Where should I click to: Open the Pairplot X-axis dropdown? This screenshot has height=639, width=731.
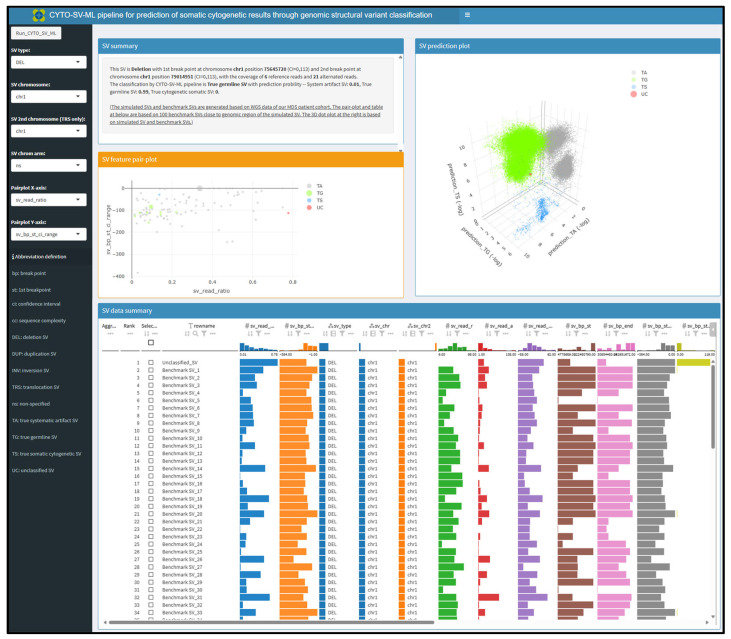coord(48,200)
